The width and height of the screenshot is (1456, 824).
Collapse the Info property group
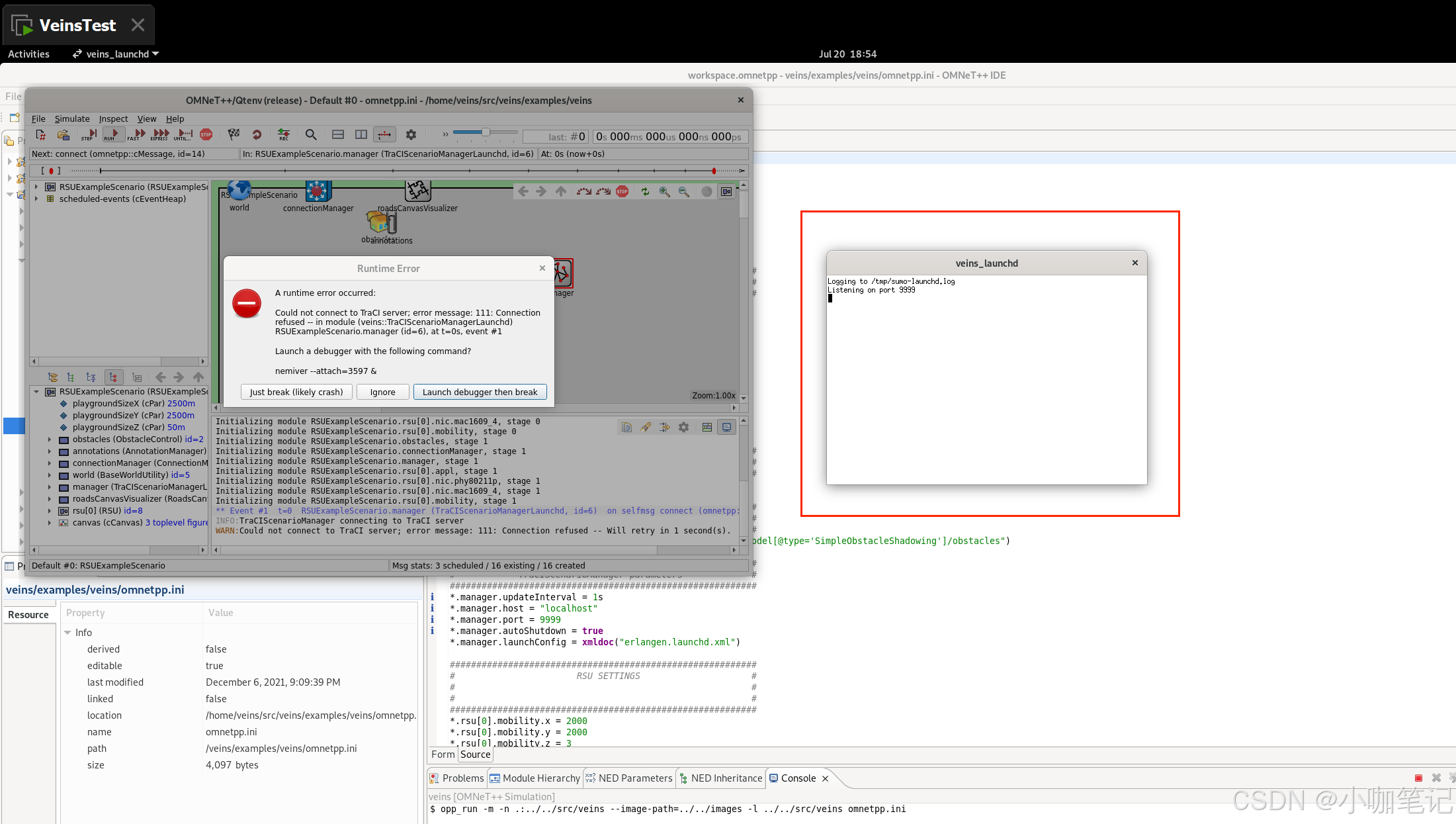[67, 633]
